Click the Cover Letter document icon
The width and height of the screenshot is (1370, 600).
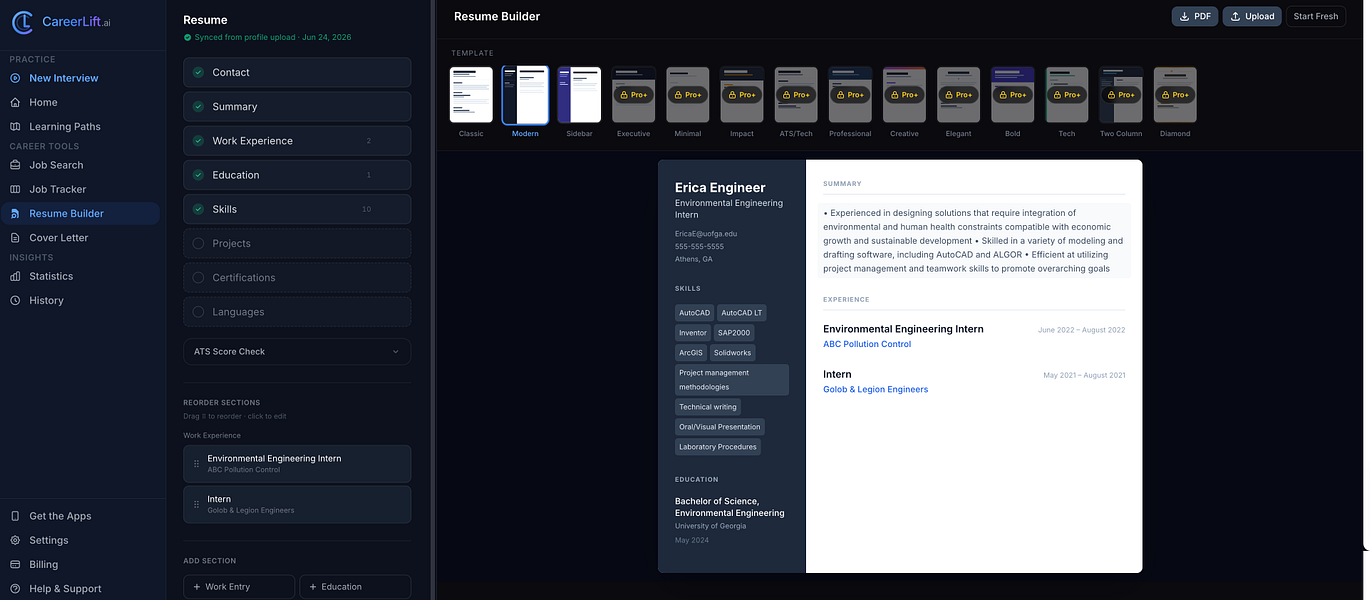(15, 238)
